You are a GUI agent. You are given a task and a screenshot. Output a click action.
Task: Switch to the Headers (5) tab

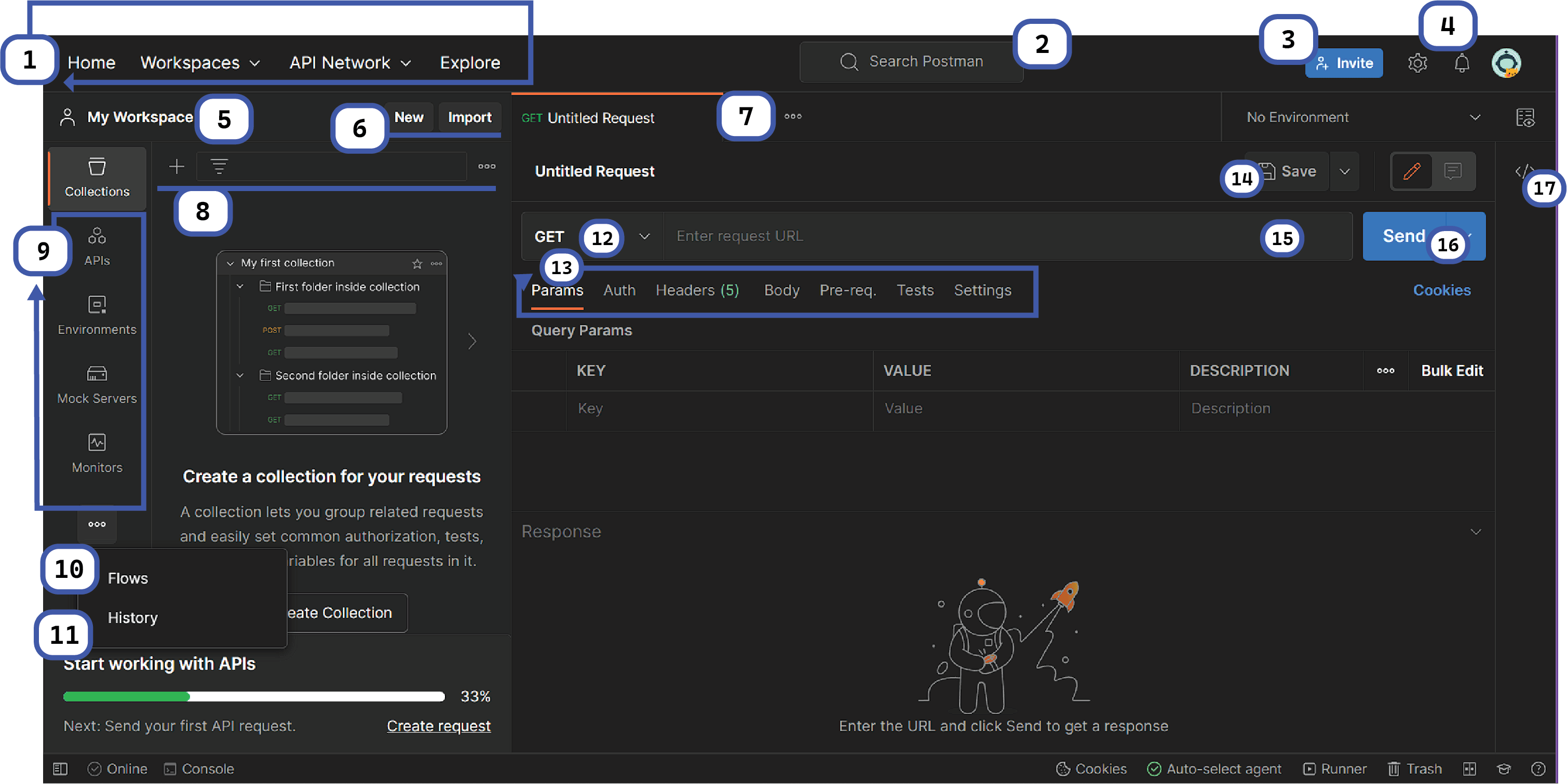coord(697,290)
